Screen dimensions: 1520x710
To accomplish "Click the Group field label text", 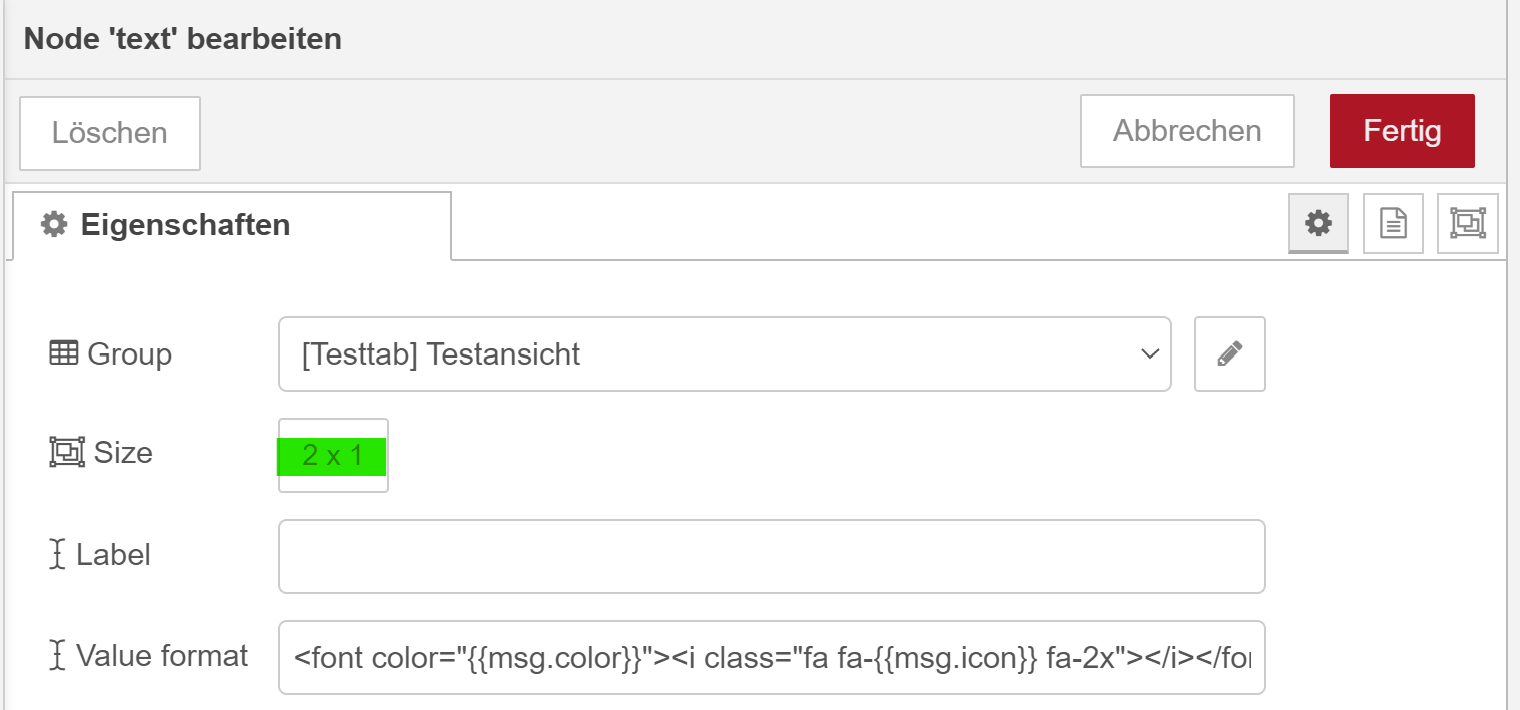I will point(130,354).
